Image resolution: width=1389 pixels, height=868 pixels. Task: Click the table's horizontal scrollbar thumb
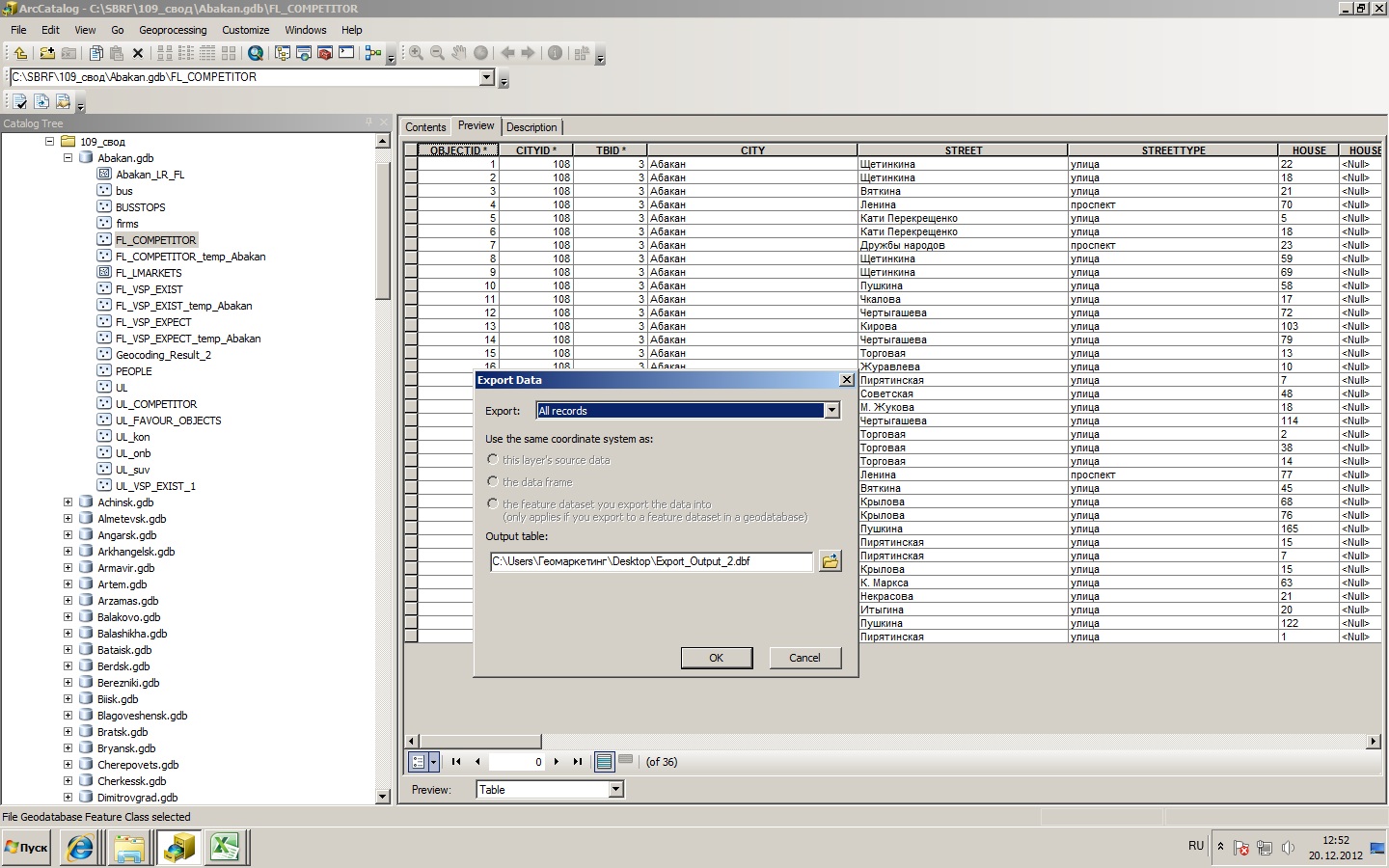479,742
